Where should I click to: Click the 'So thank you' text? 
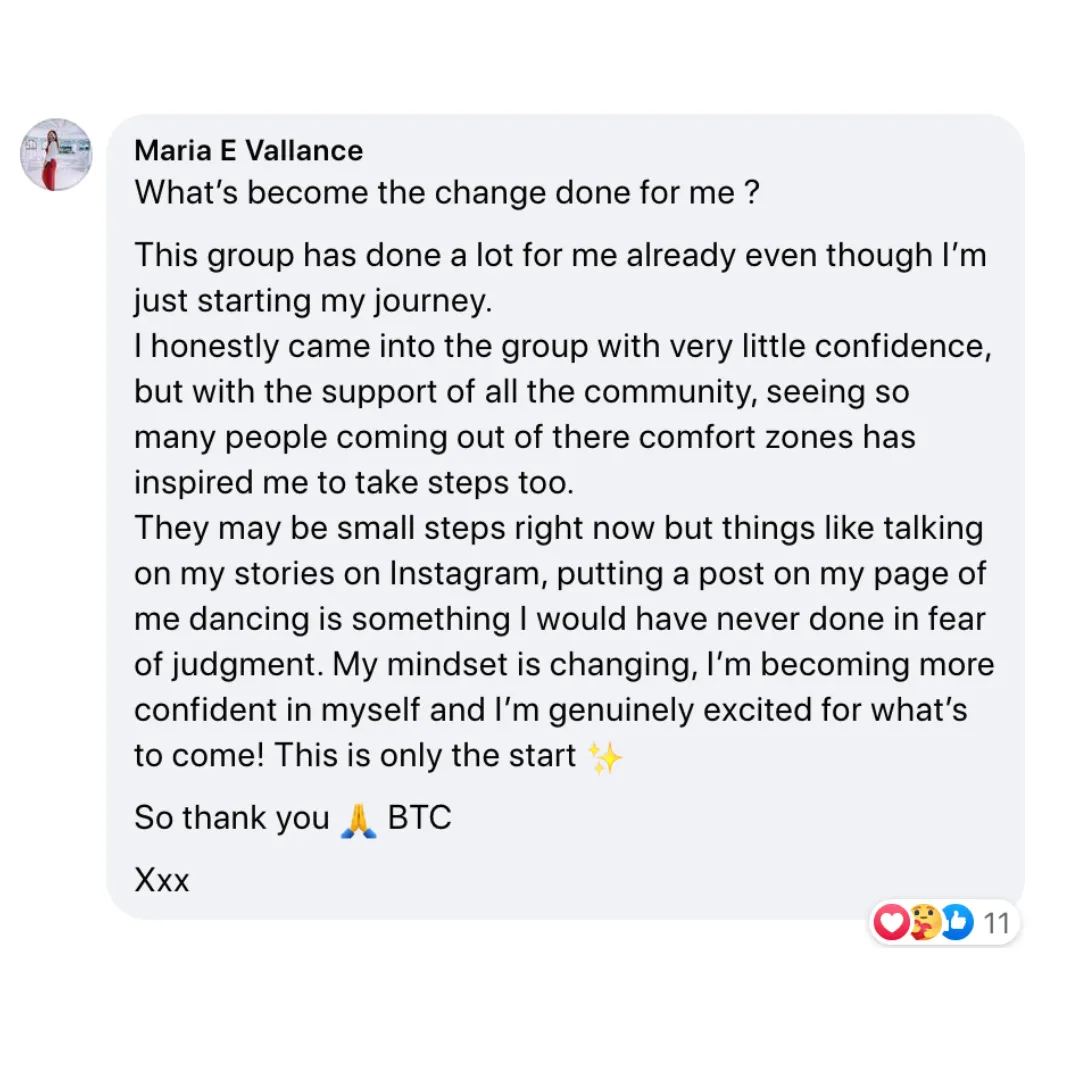point(232,818)
